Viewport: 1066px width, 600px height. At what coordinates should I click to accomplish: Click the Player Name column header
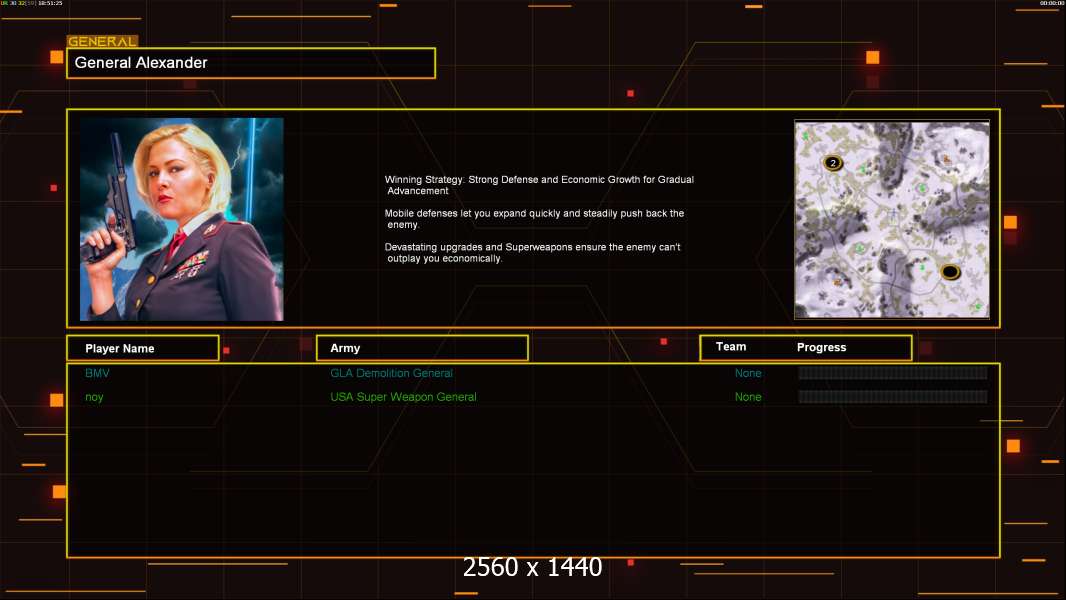pos(143,348)
